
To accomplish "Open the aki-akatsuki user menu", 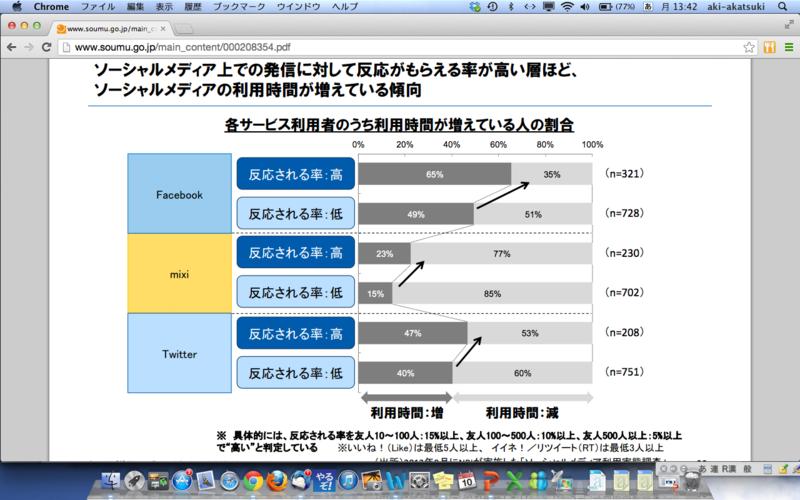I will (736, 7).
